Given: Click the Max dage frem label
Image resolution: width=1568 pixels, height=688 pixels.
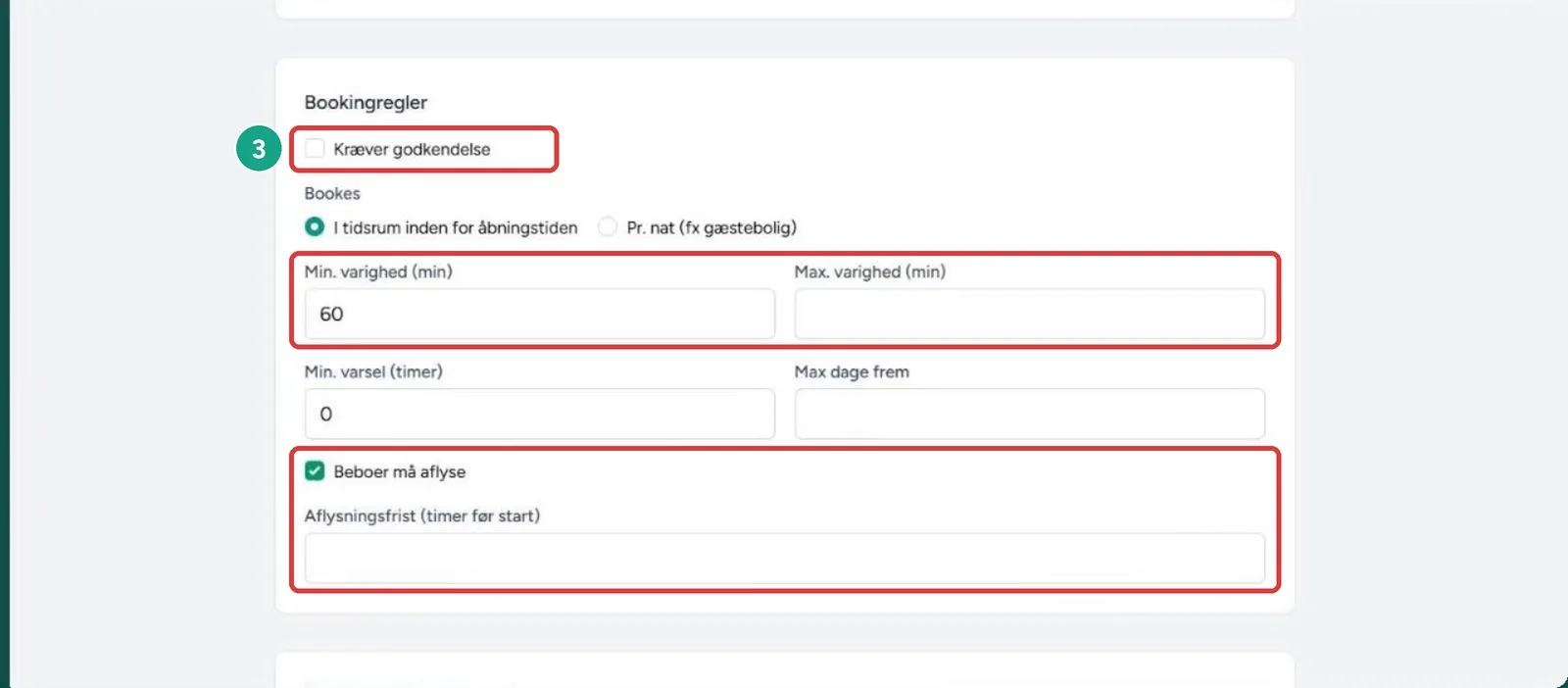Looking at the screenshot, I should pyautogui.click(x=852, y=371).
